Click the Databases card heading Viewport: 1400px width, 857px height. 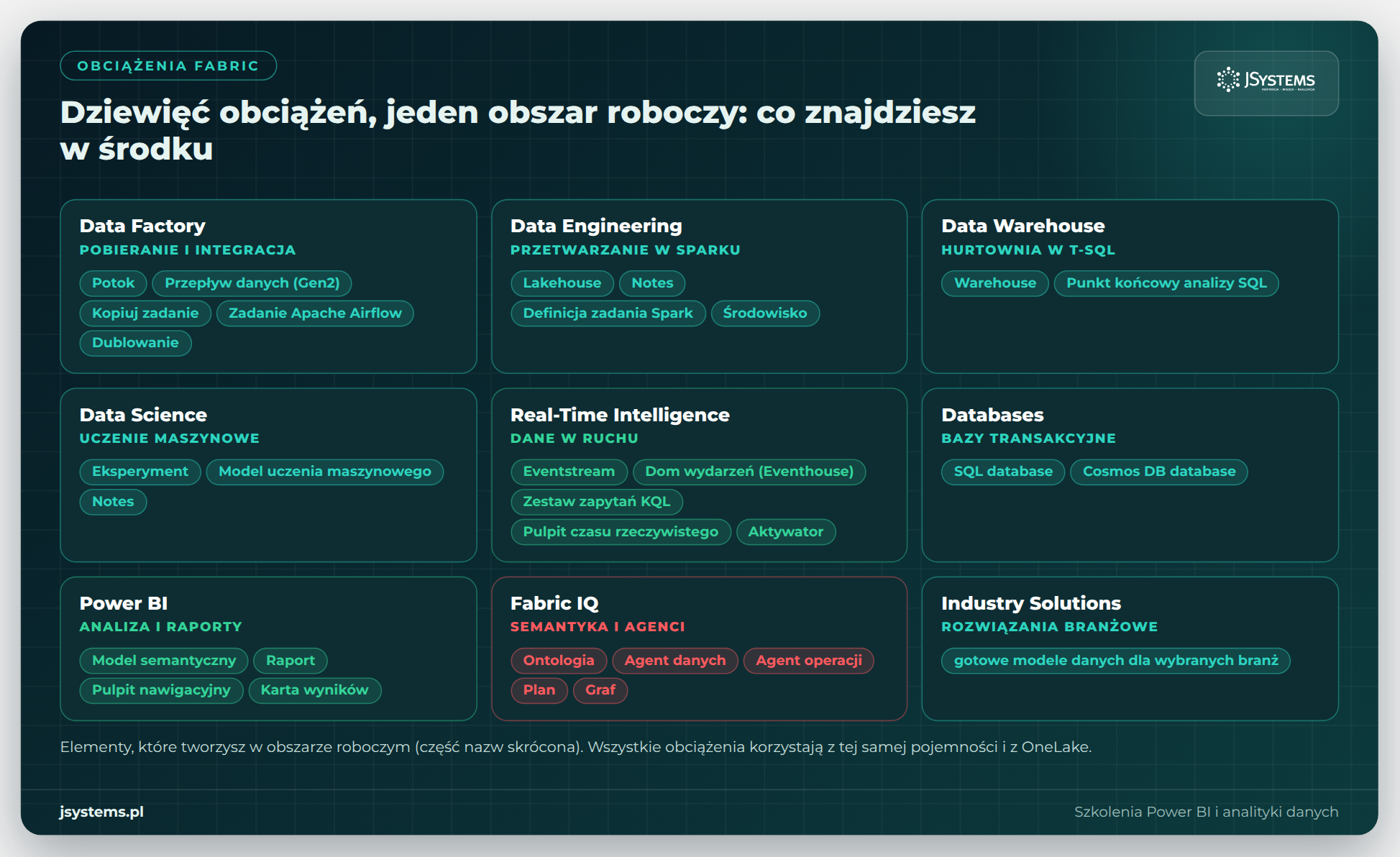click(992, 415)
